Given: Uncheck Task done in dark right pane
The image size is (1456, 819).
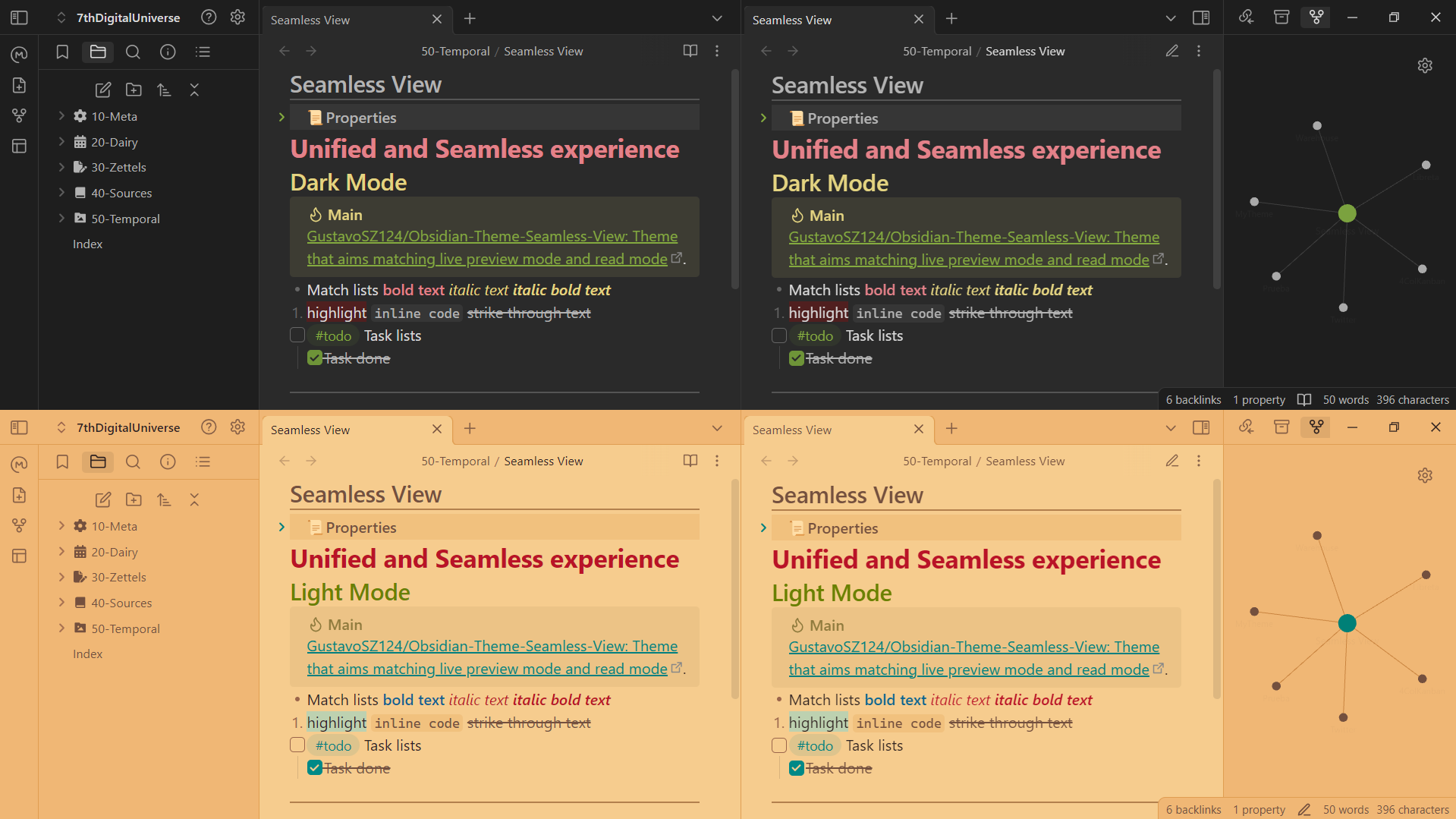Looking at the screenshot, I should click(797, 358).
